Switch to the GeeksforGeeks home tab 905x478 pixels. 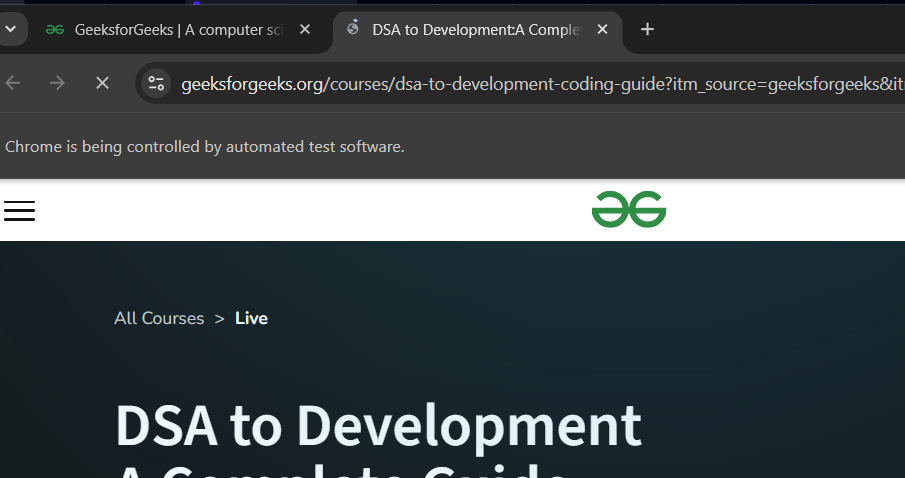pyautogui.click(x=179, y=30)
